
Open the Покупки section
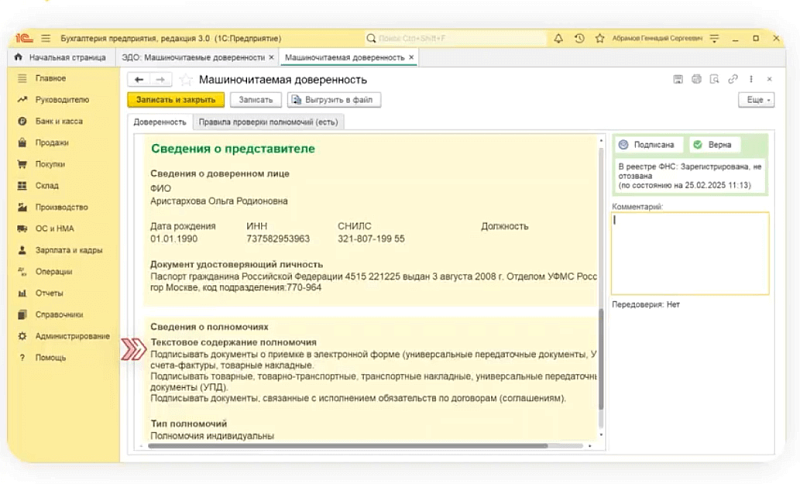coord(50,164)
